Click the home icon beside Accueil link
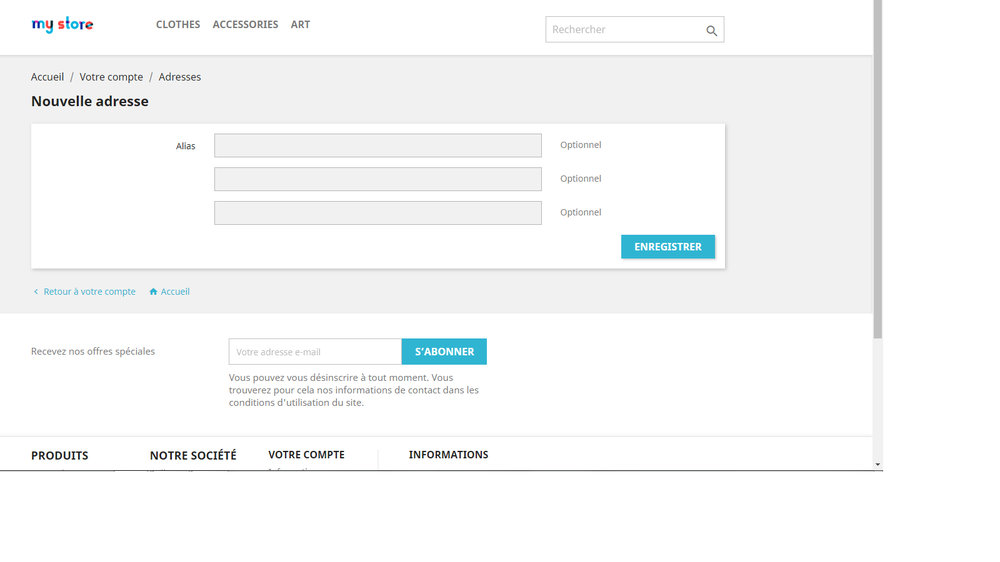The image size is (1000, 562). (153, 292)
